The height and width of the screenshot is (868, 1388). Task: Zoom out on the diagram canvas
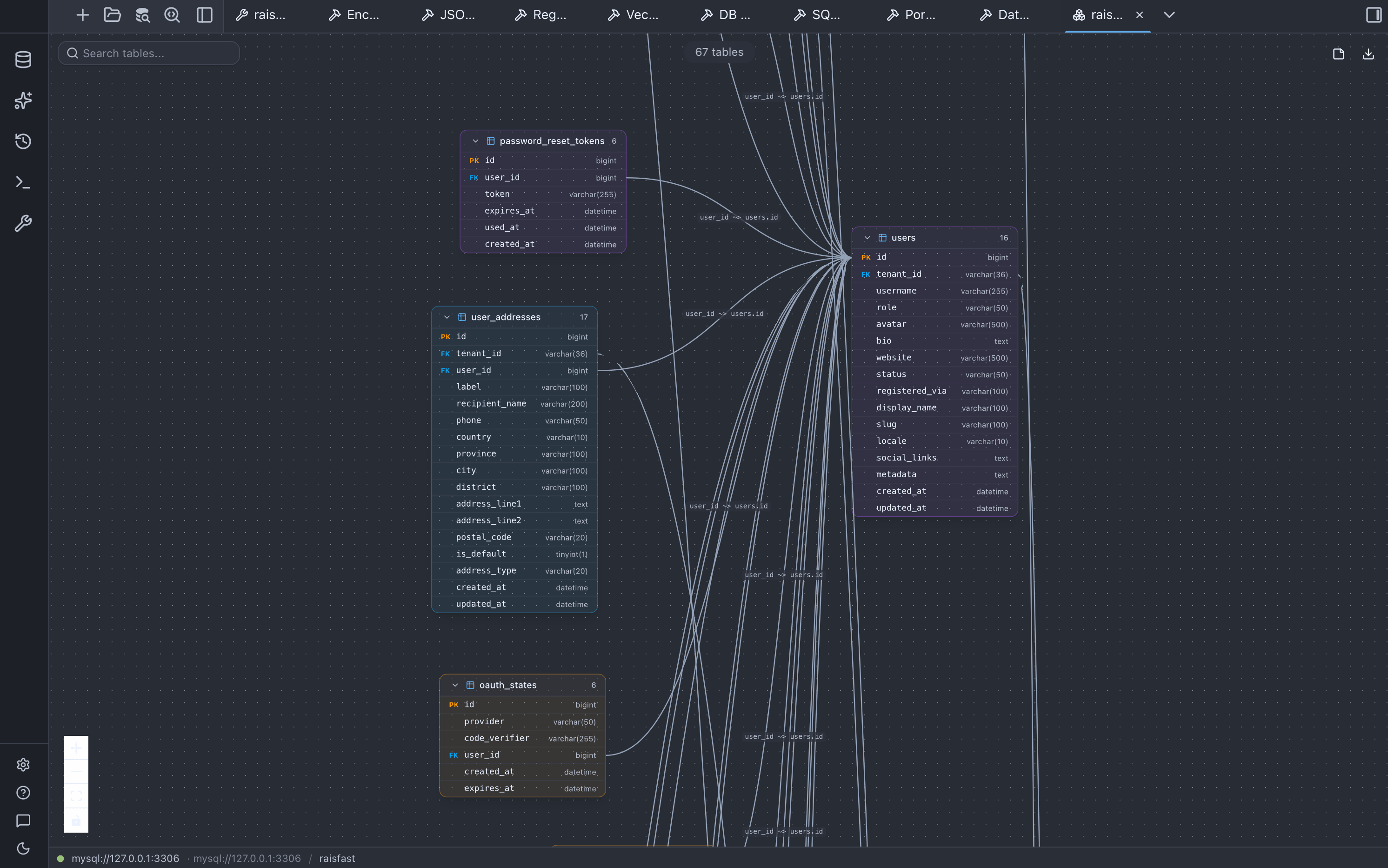point(76,772)
